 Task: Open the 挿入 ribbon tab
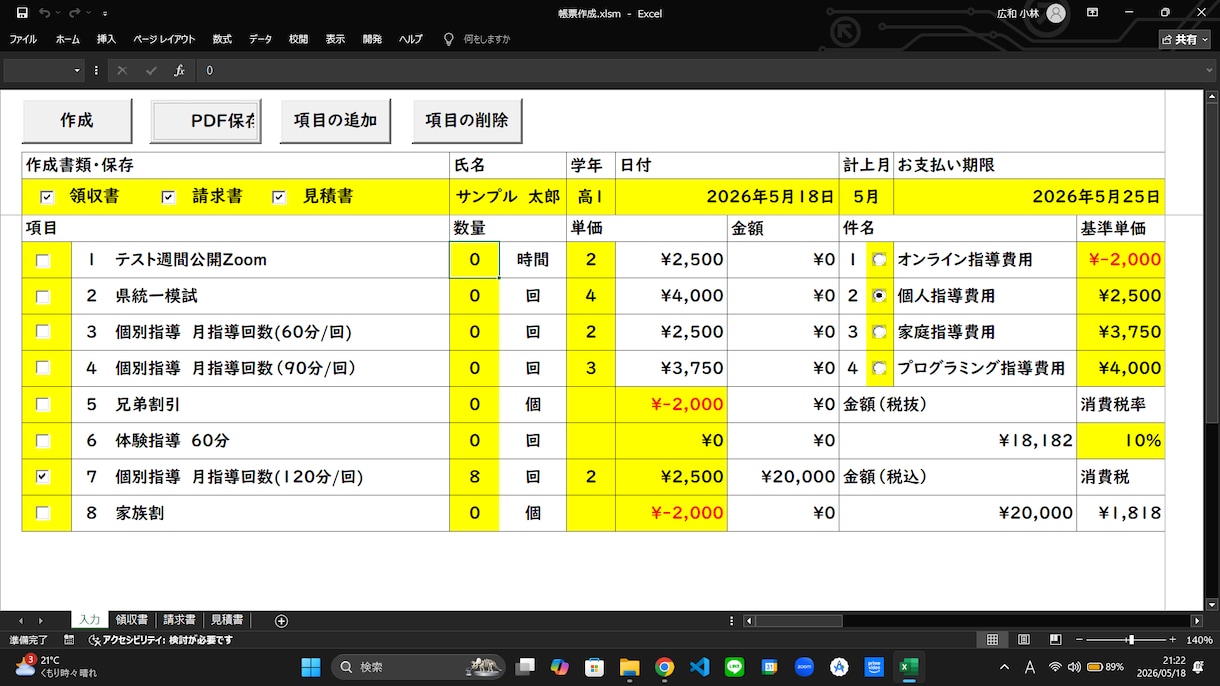106,39
